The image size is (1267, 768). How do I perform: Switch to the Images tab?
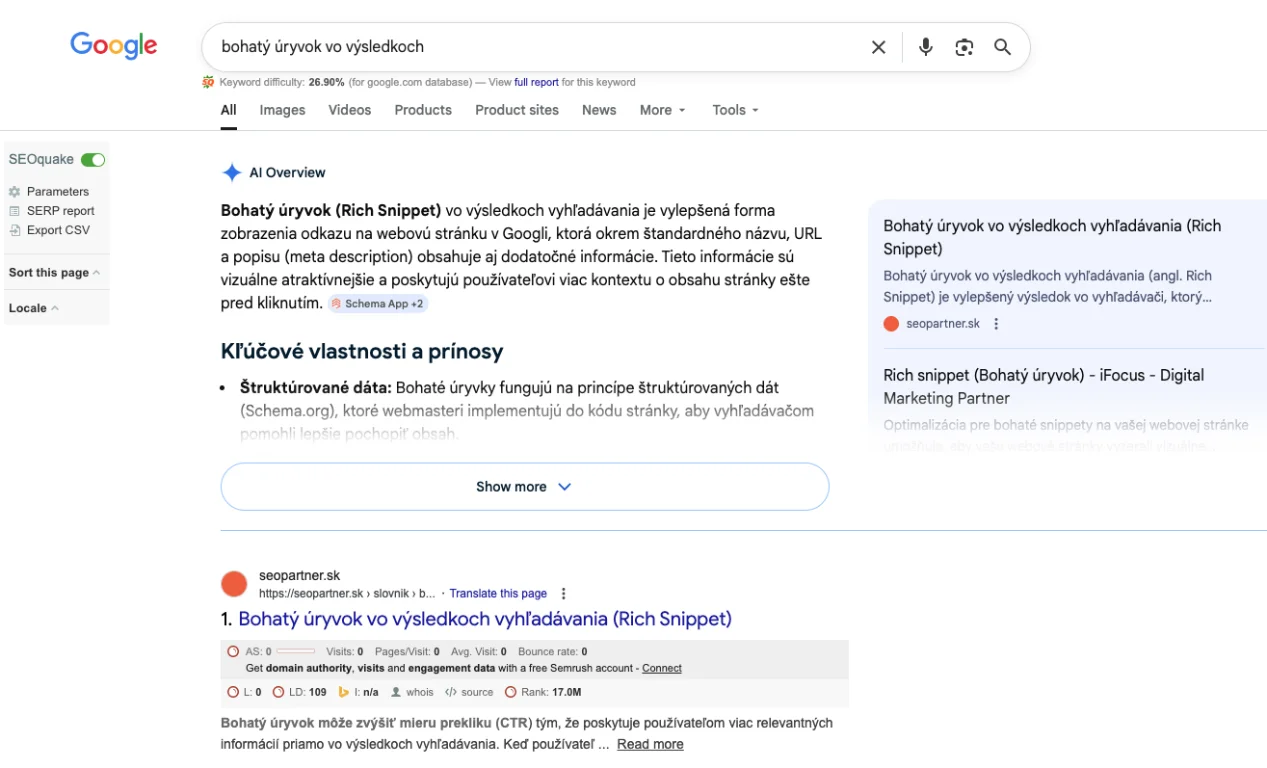pos(282,110)
